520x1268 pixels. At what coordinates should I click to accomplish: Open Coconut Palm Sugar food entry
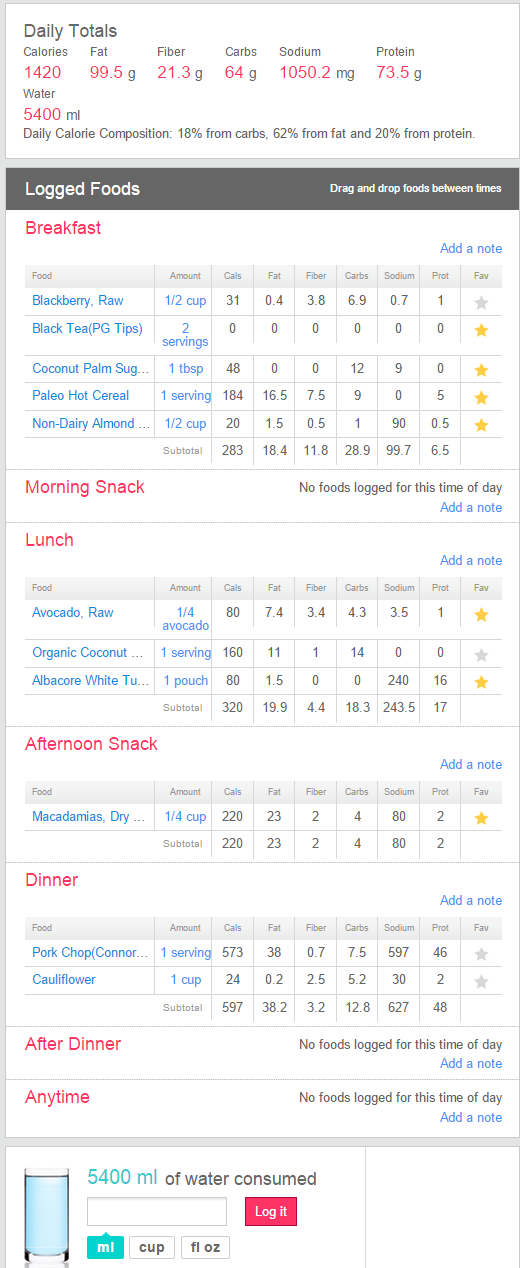(90, 369)
